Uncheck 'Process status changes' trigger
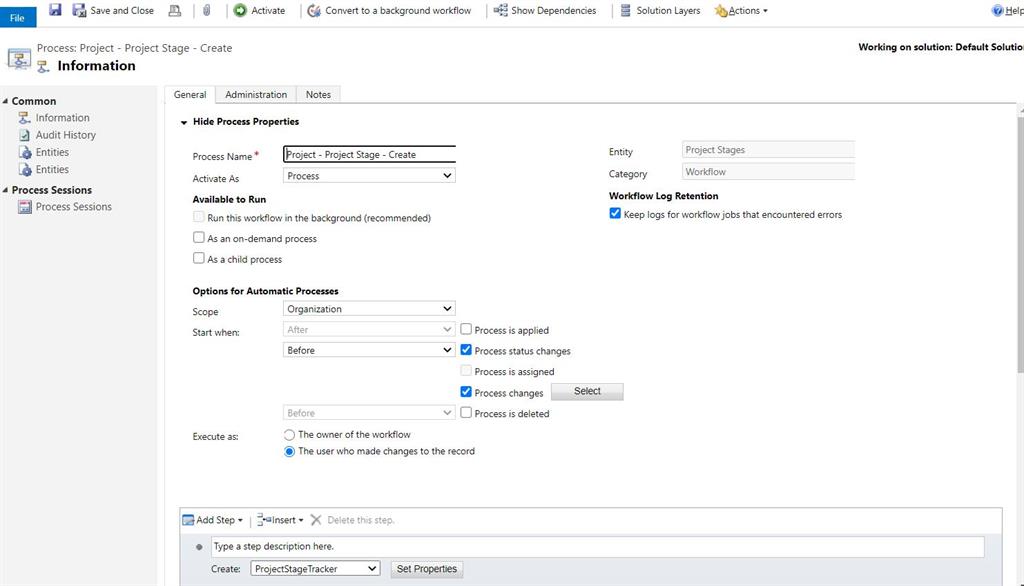This screenshot has height=586, width=1024. pos(466,351)
